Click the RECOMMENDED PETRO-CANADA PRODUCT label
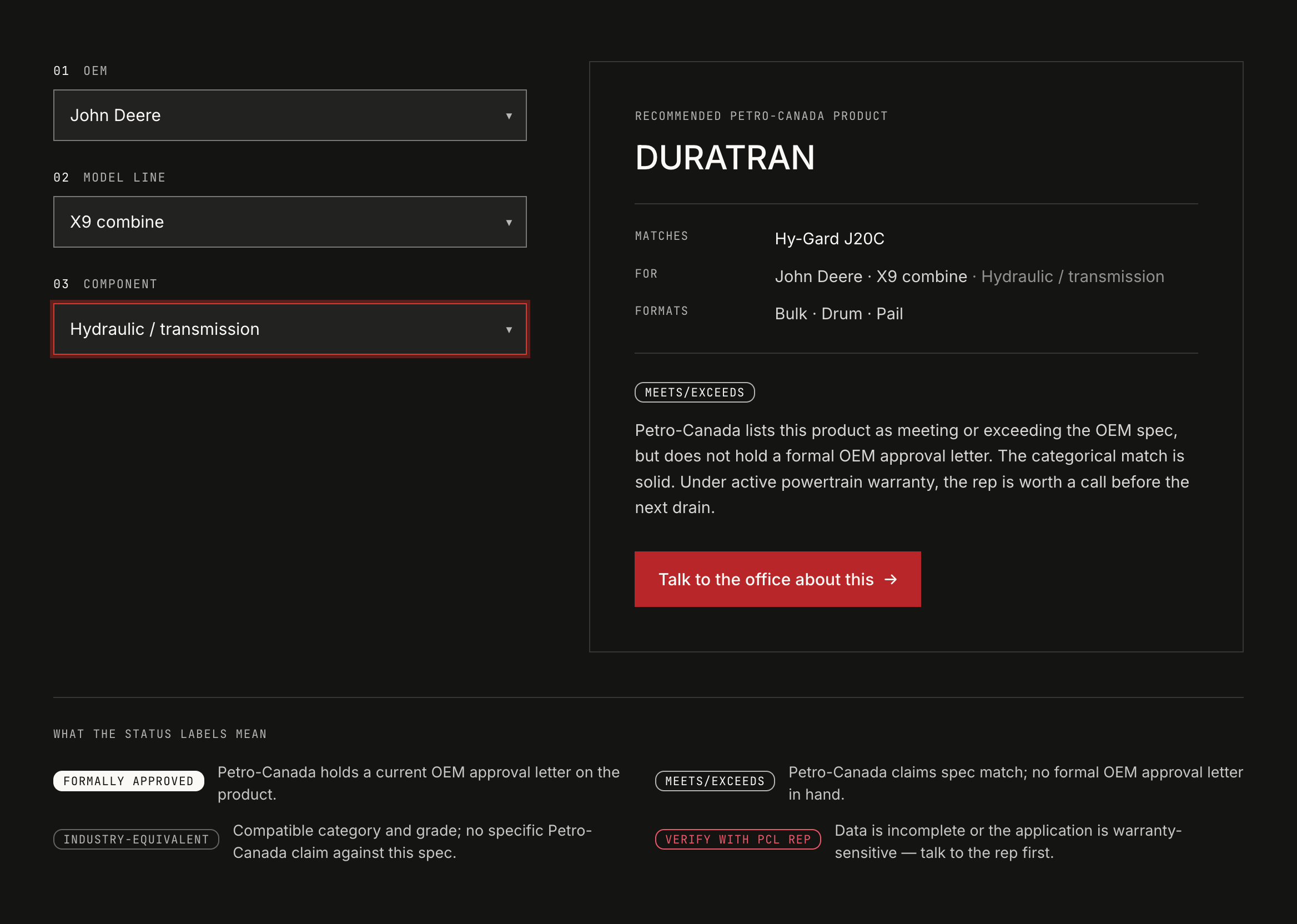Viewport: 1297px width, 924px height. (x=761, y=116)
